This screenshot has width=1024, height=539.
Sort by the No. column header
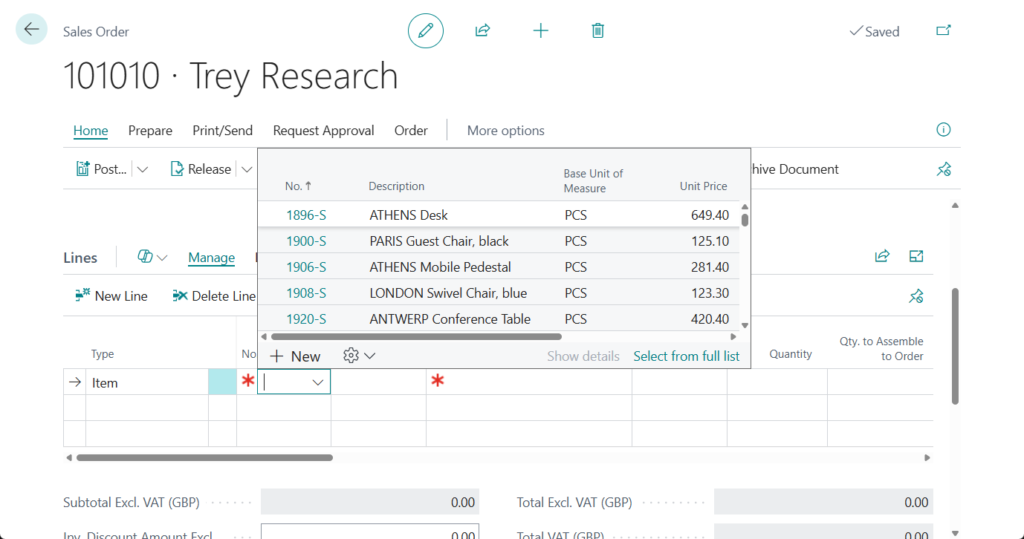click(x=298, y=186)
